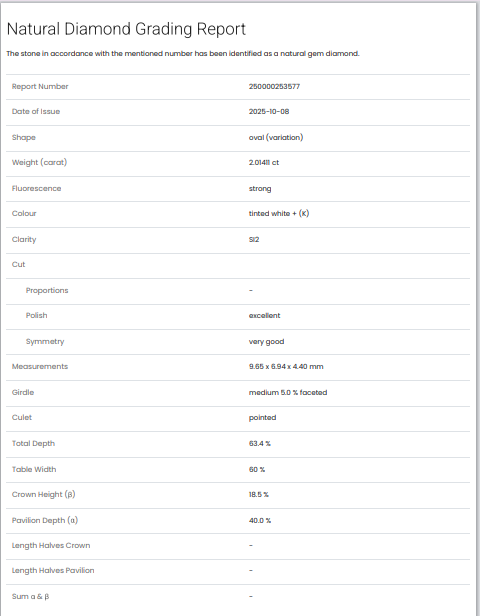Select the Pavilion Depth value 40.0 %

click(x=260, y=521)
